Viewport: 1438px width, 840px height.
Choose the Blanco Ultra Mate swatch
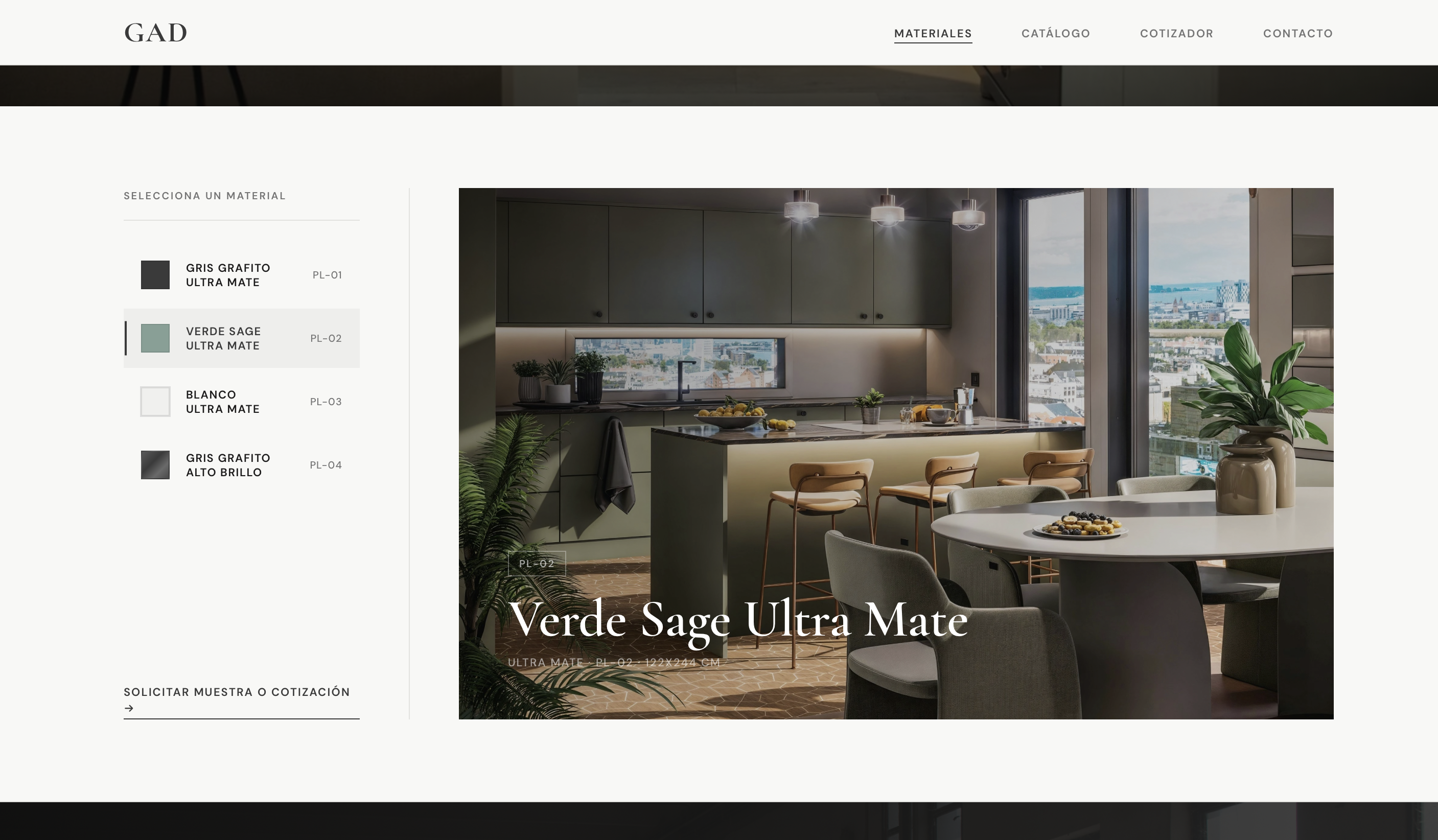(x=155, y=402)
